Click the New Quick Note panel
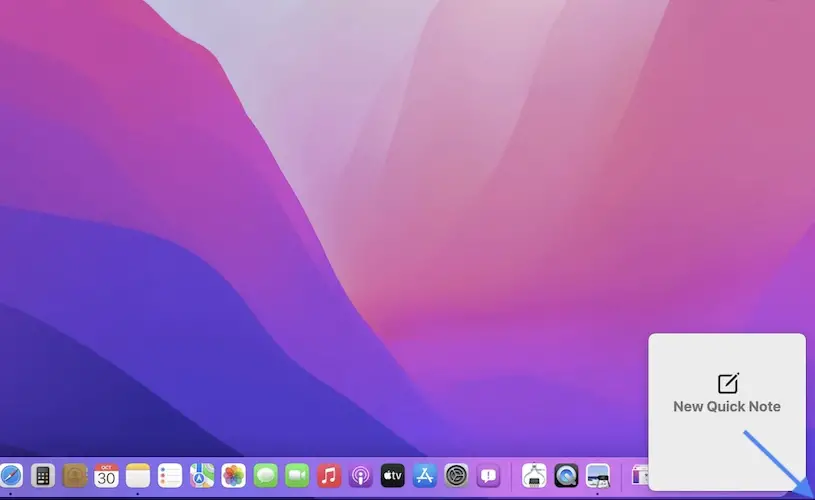 tap(727, 412)
